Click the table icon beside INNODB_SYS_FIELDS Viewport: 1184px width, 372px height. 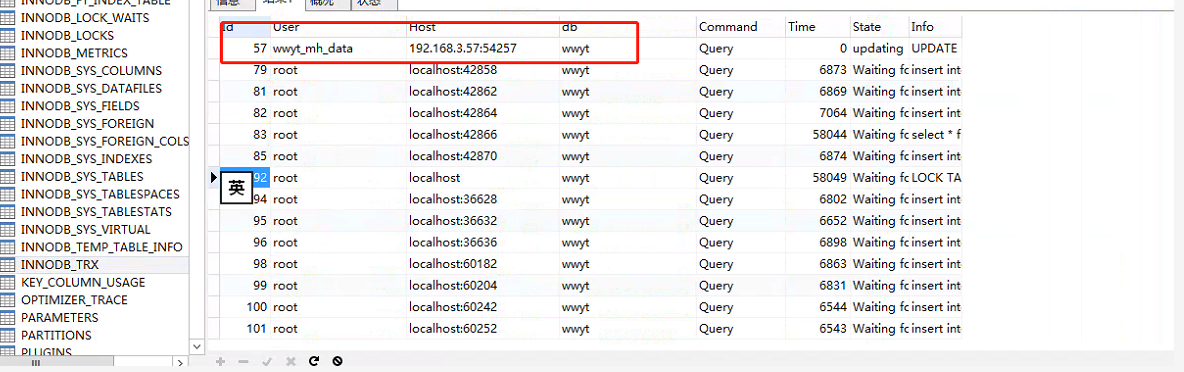tap(8, 106)
